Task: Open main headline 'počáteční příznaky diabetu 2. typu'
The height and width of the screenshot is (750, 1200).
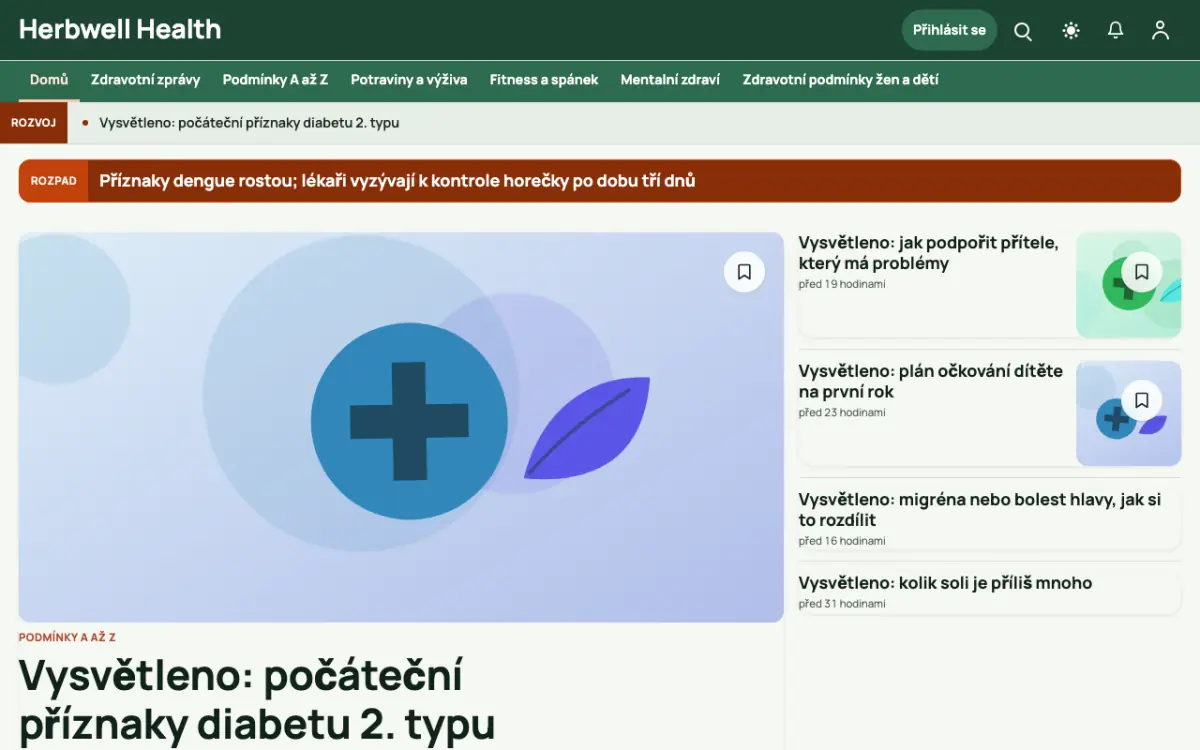Action: point(257,700)
